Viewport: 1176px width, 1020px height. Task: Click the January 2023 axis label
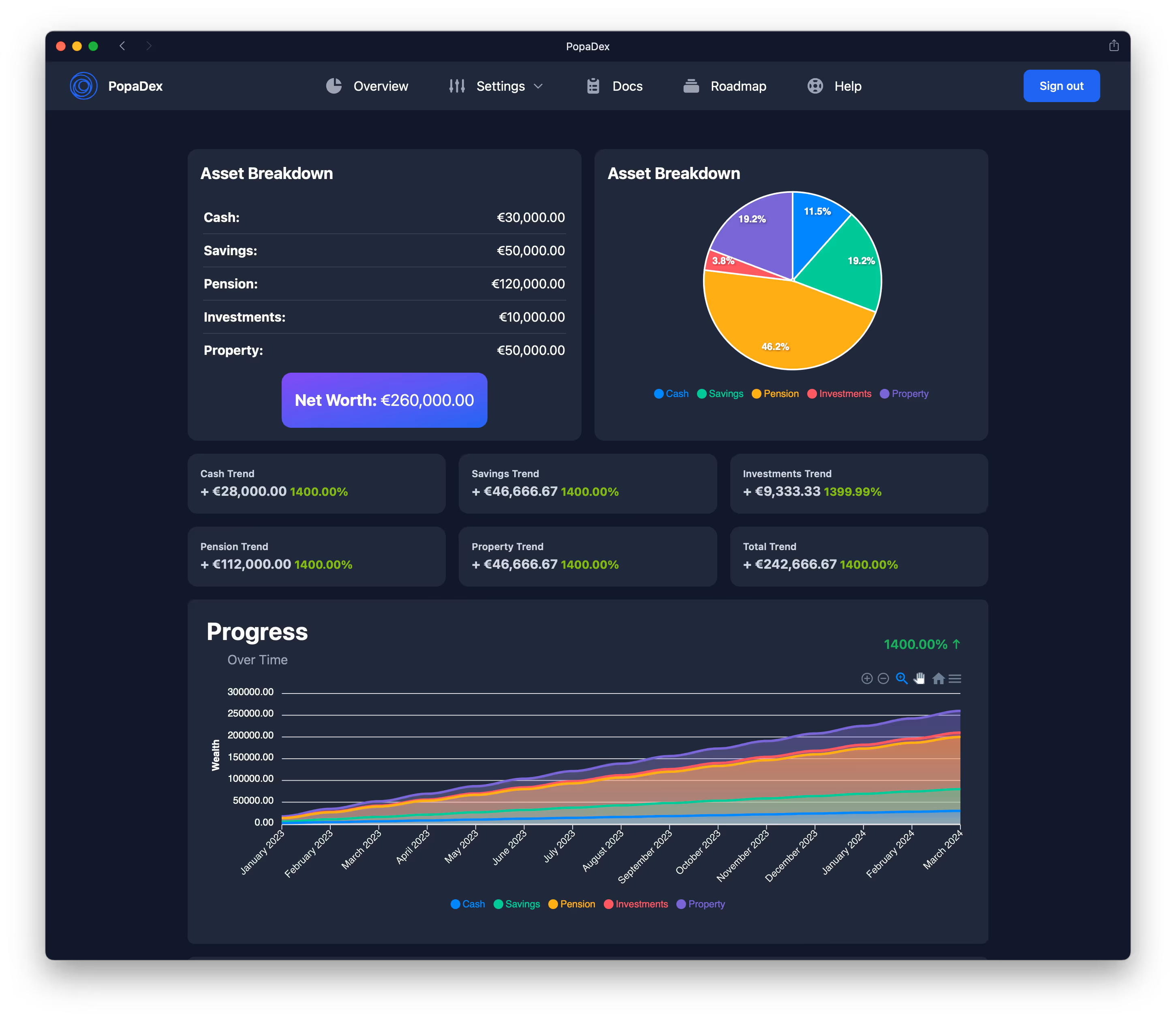tap(262, 852)
